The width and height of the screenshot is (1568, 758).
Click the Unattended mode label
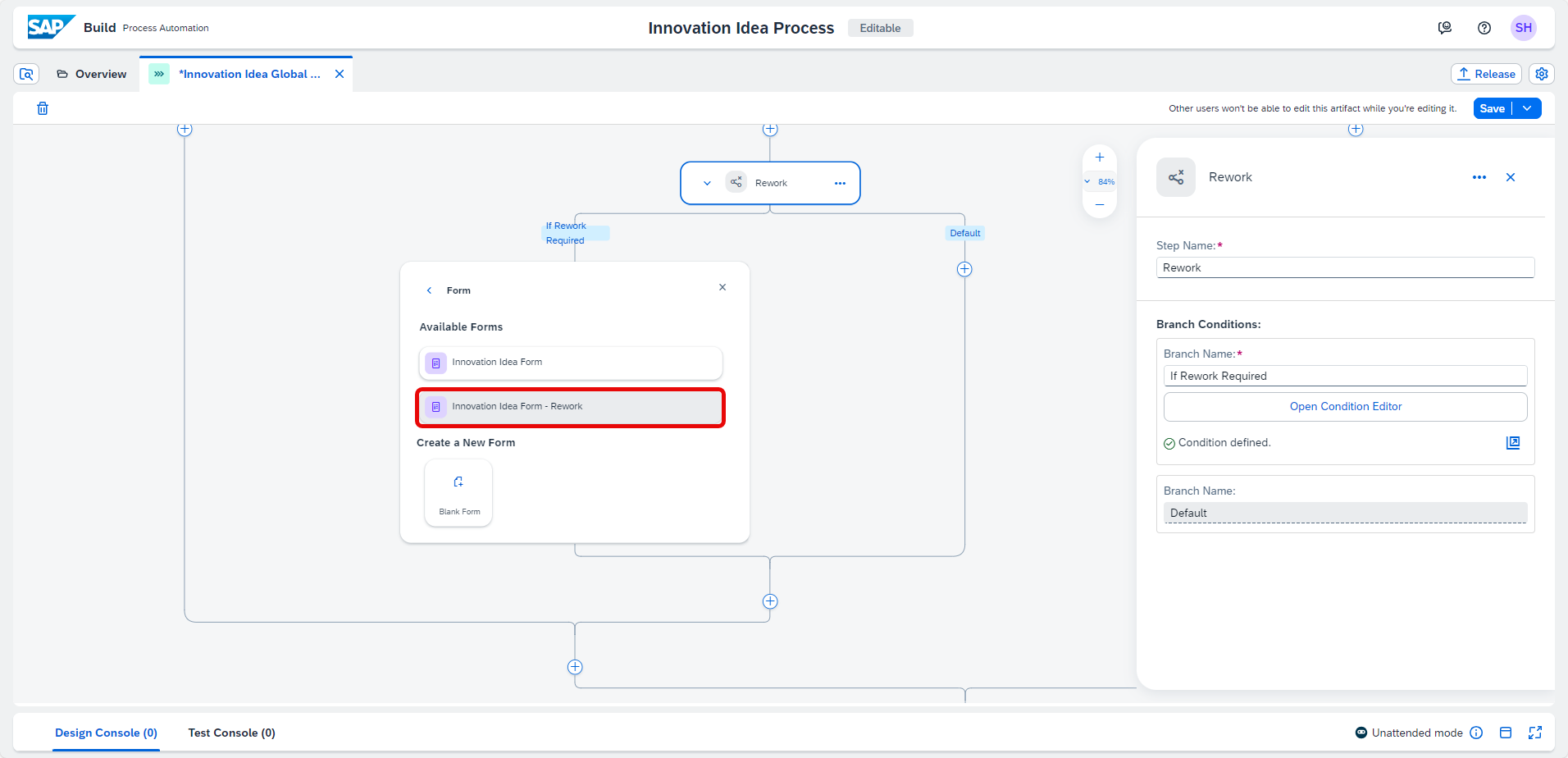pyautogui.click(x=1417, y=733)
